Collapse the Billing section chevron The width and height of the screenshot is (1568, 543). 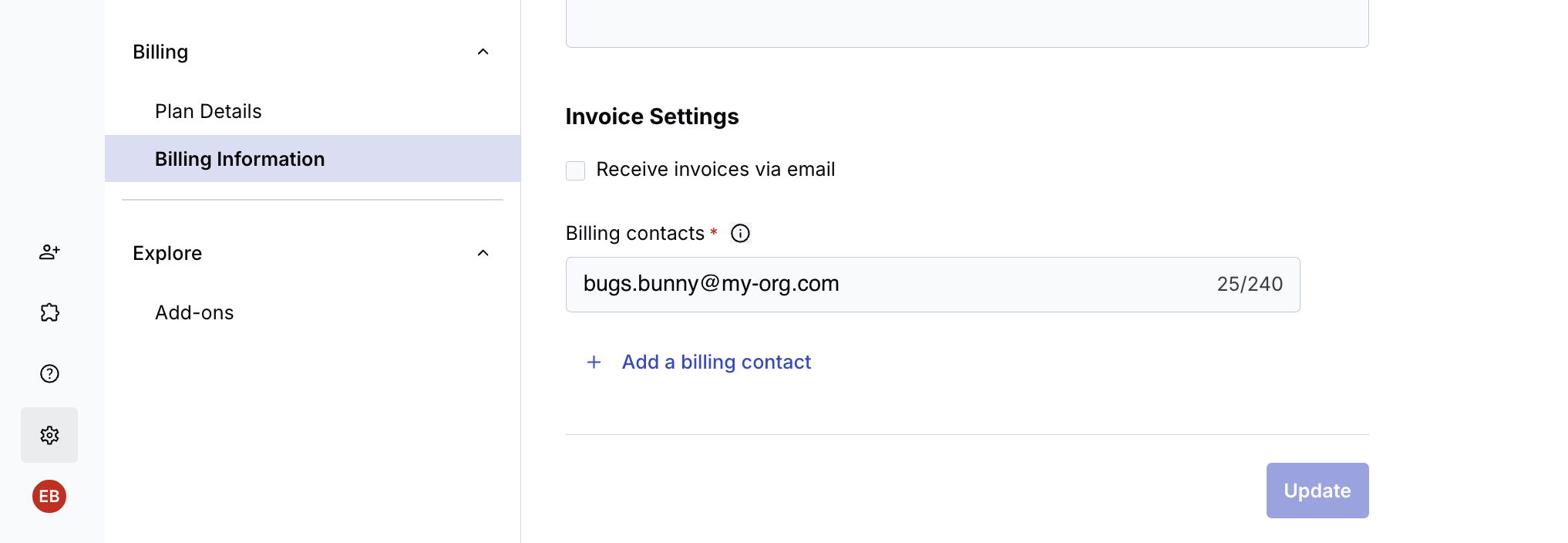pyautogui.click(x=483, y=52)
